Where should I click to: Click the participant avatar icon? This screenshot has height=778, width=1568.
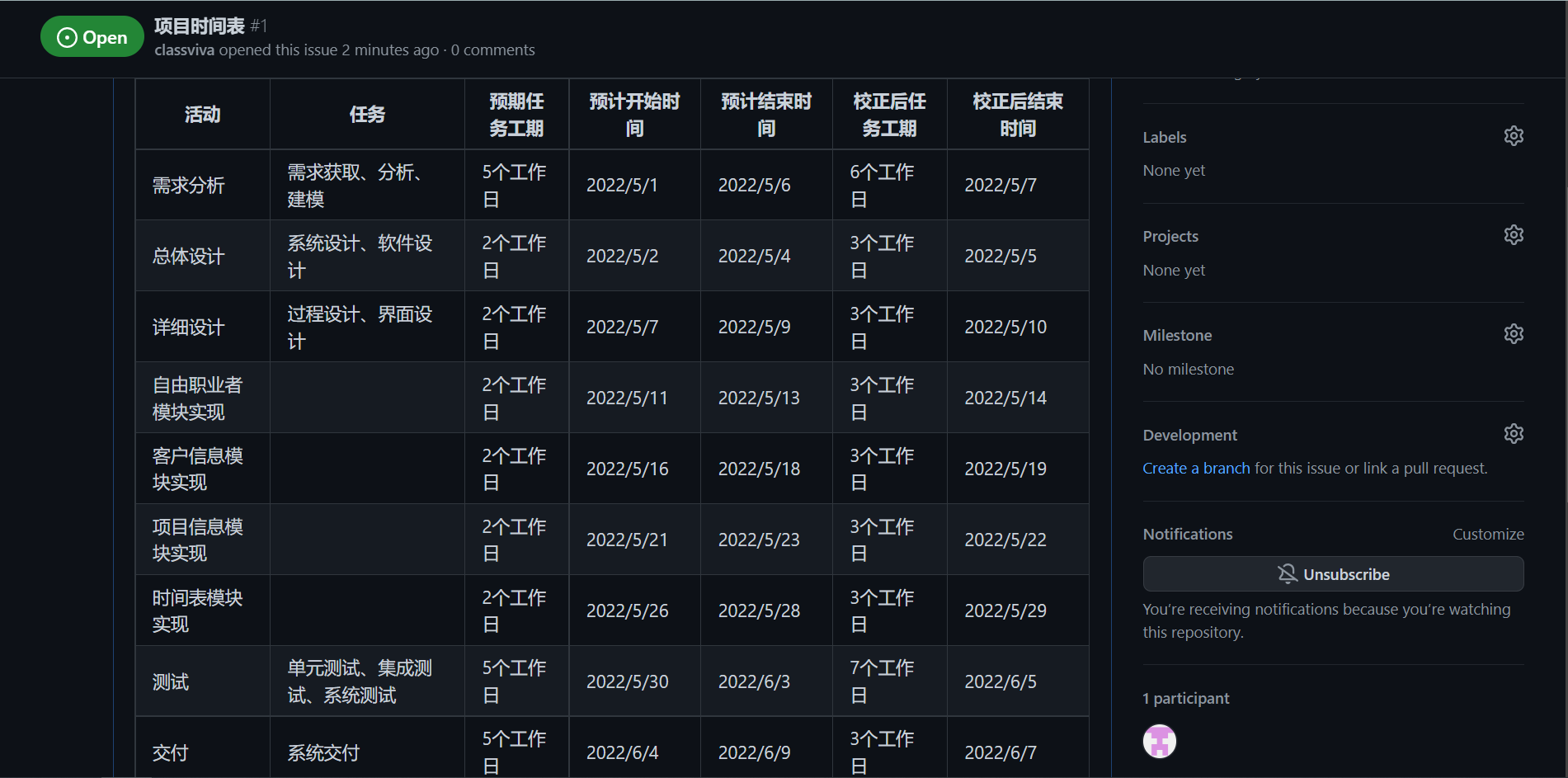click(x=1159, y=741)
